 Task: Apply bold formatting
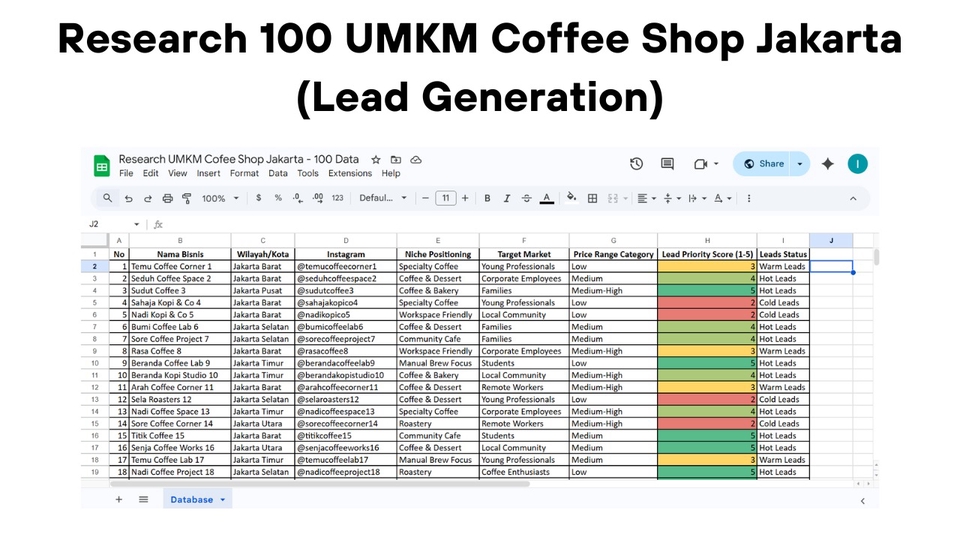pos(487,198)
